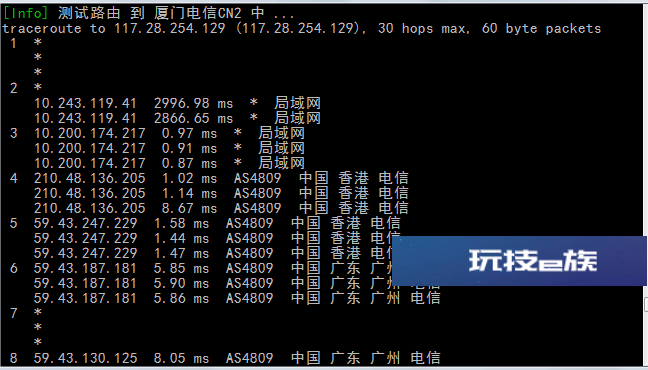Click the latency value 1.47 ms
This screenshot has height=370, width=648.
181,253
